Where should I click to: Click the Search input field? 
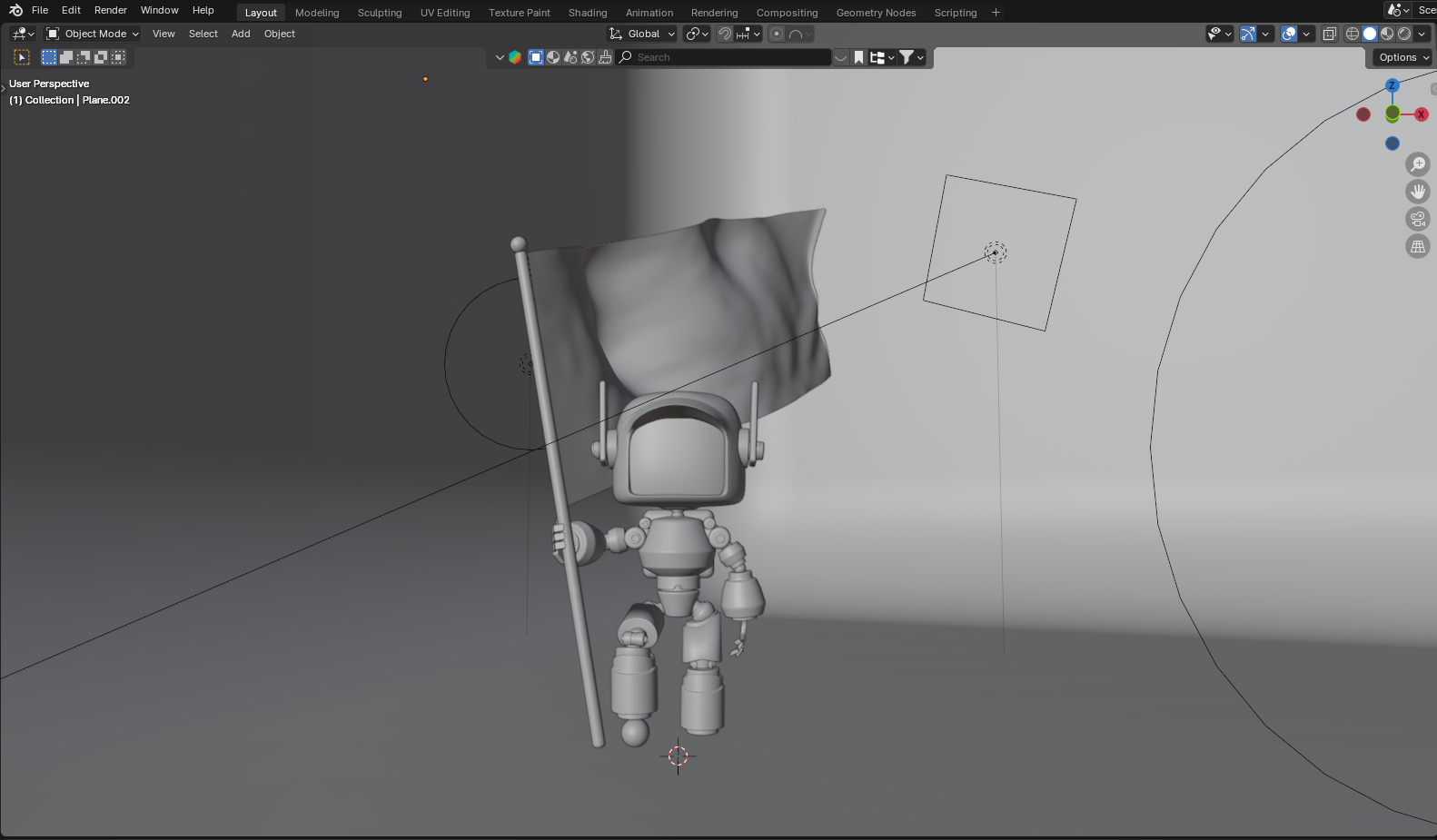pos(727,57)
